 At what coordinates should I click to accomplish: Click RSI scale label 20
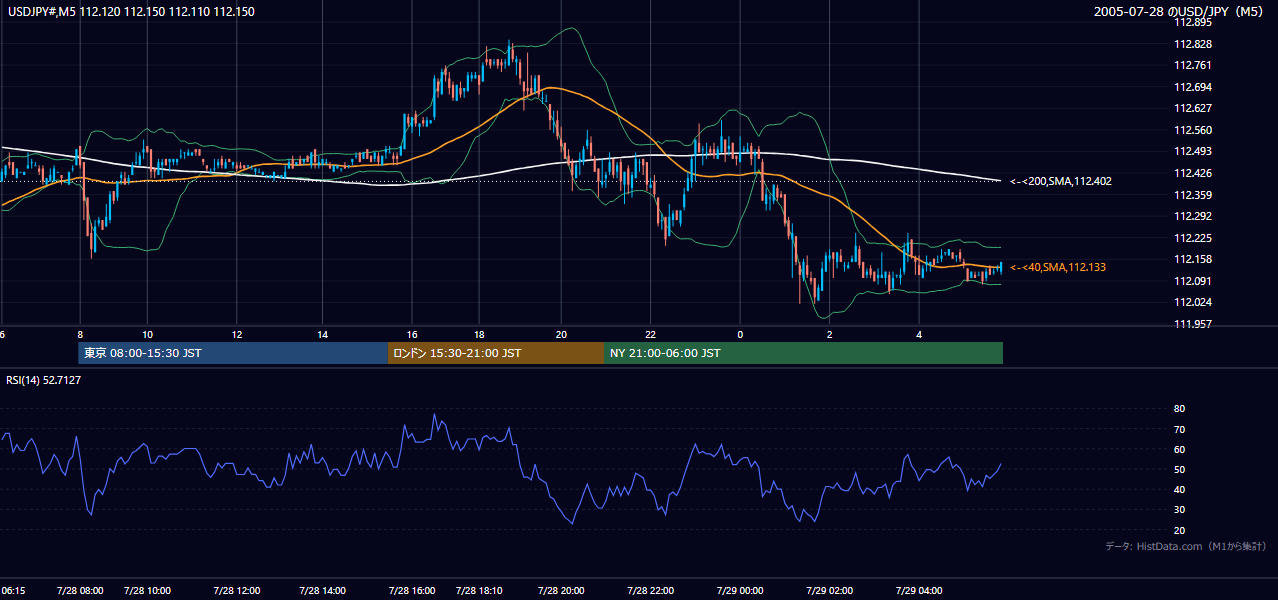click(x=1179, y=530)
